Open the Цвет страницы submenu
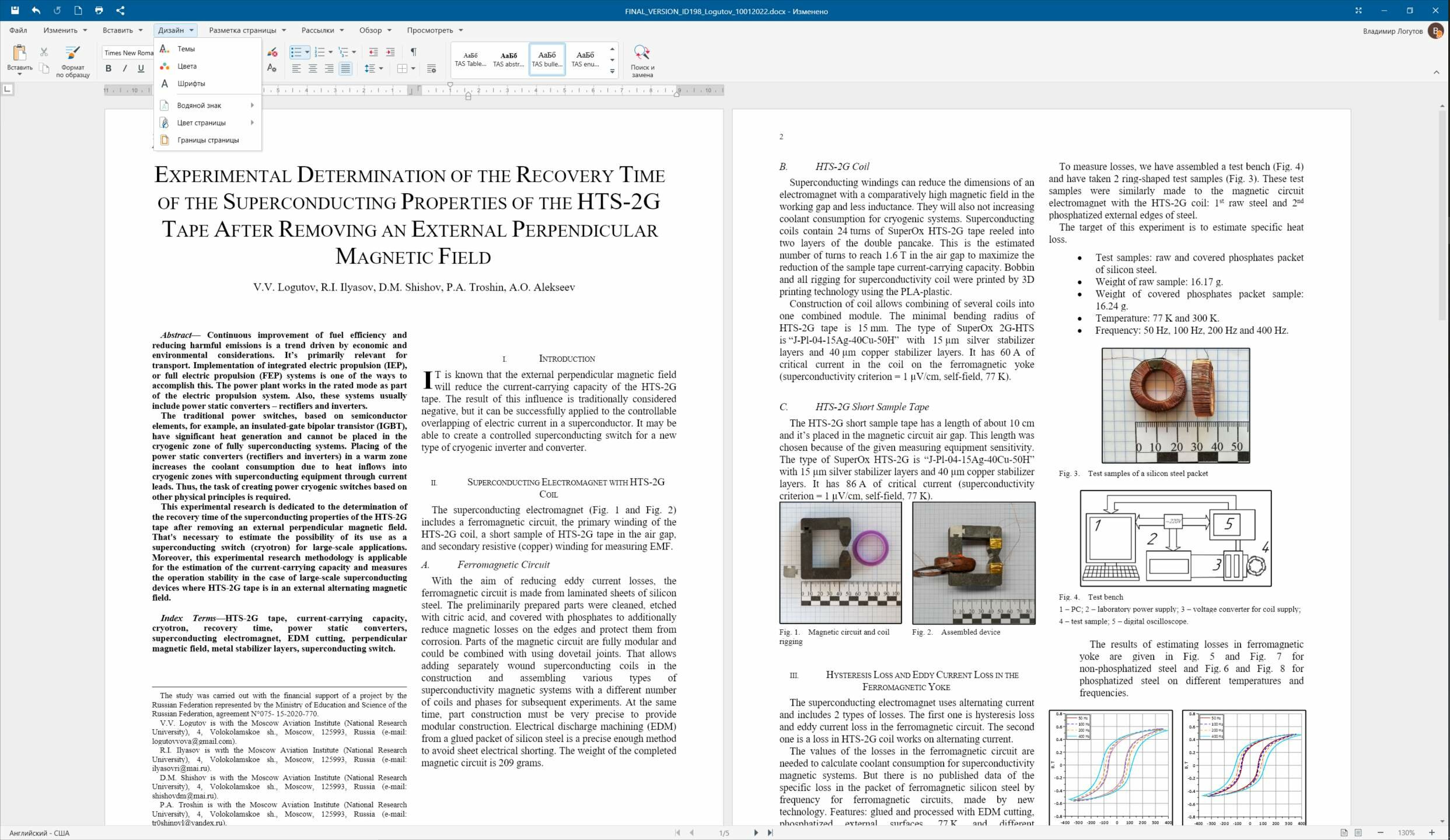 [x=207, y=123]
